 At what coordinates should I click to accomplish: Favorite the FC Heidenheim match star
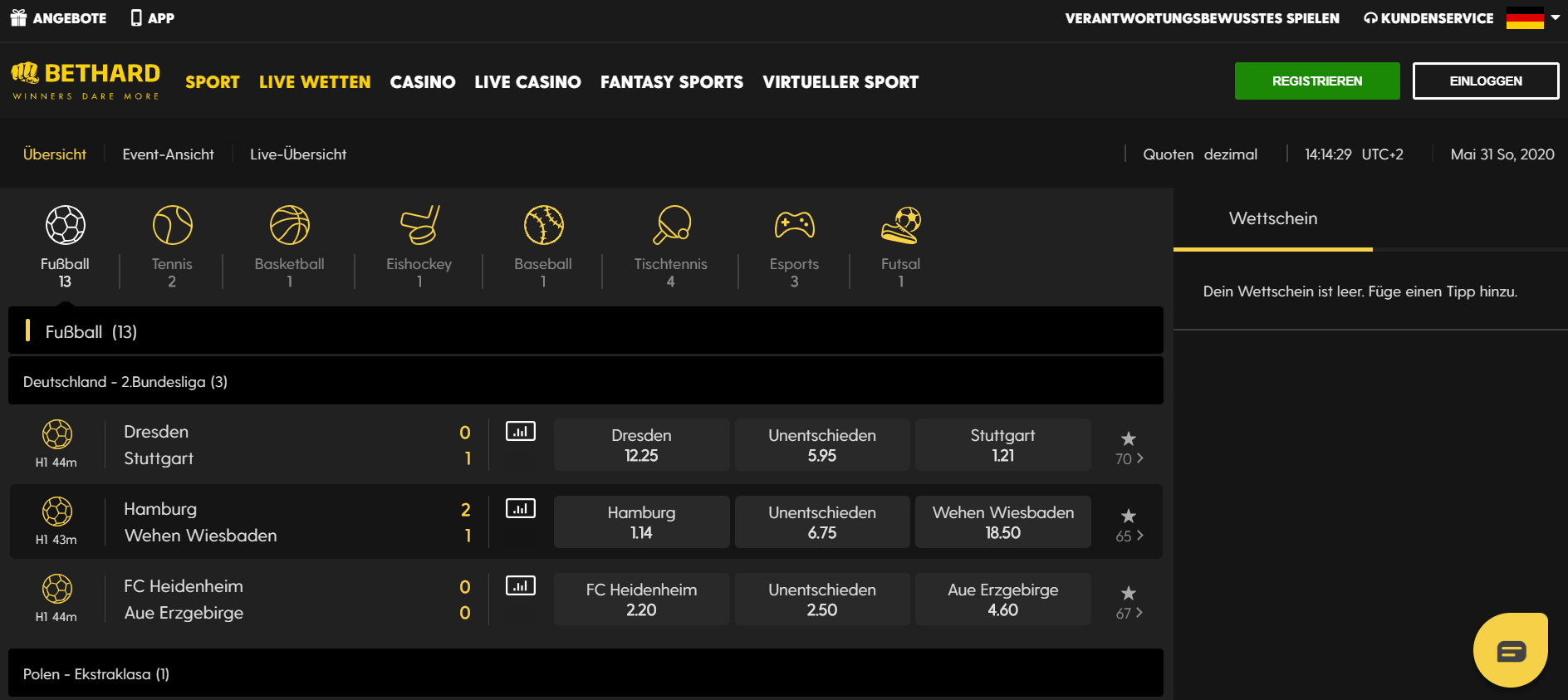(x=1129, y=593)
